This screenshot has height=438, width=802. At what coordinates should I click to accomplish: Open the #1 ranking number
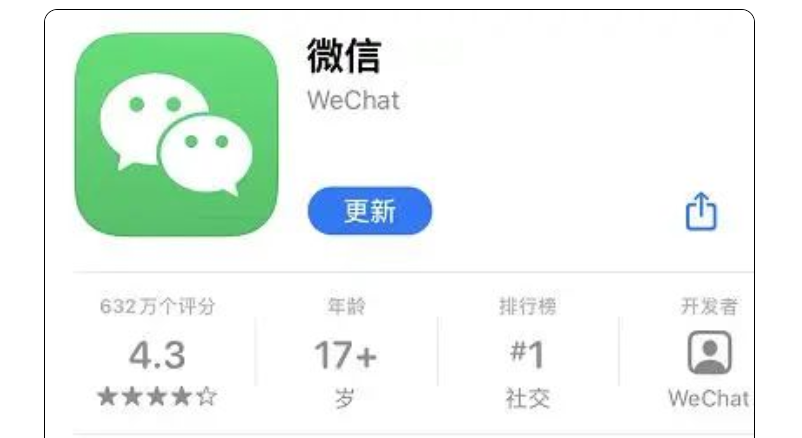[527, 354]
